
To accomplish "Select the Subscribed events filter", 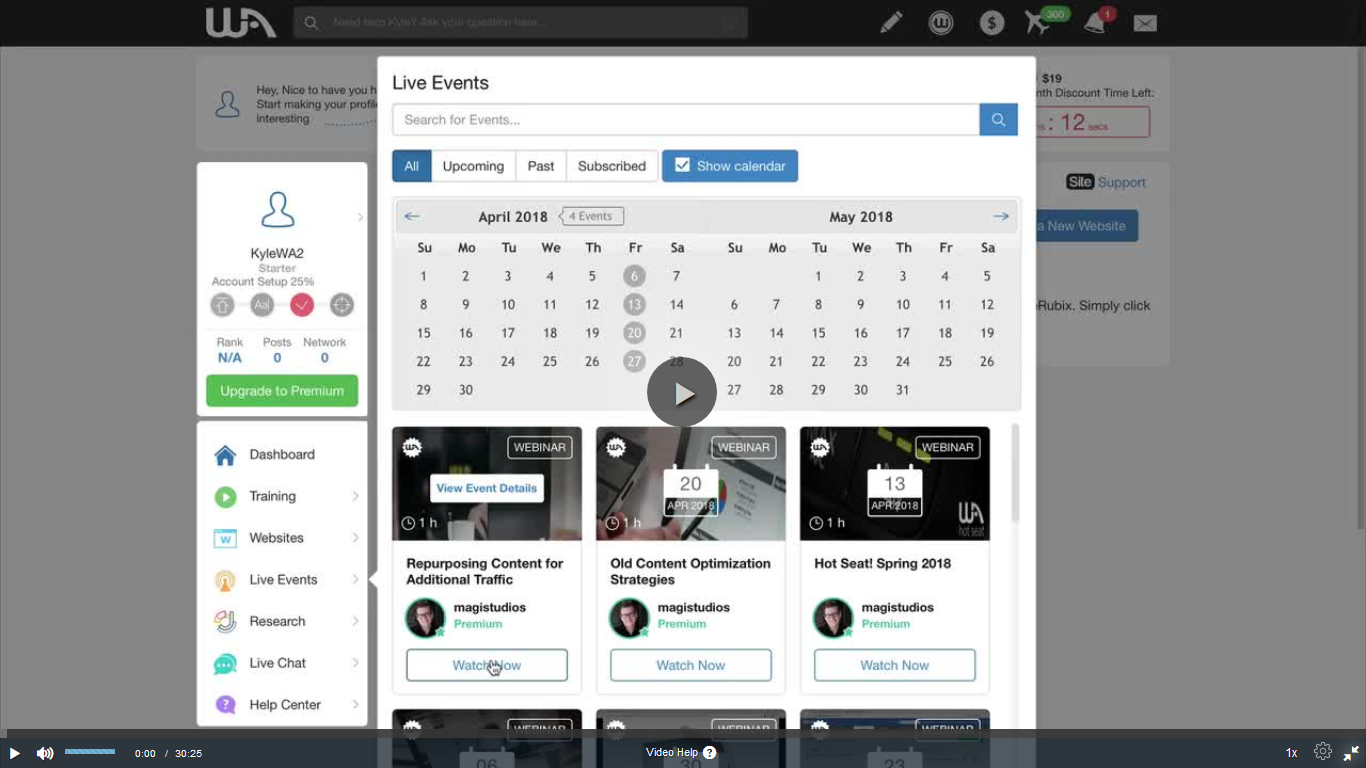I will tap(612, 166).
